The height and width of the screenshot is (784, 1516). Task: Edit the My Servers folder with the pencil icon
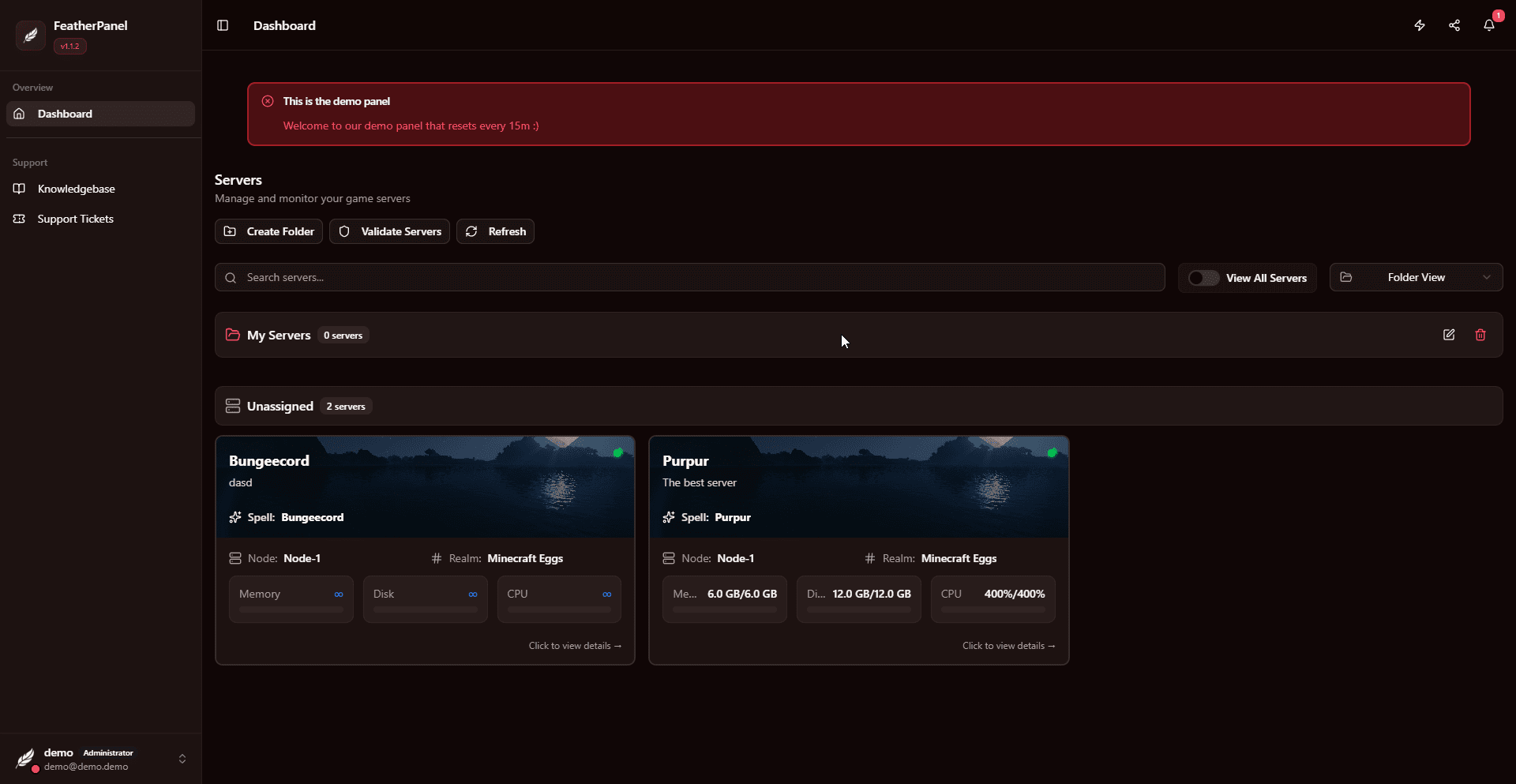[1450, 335]
